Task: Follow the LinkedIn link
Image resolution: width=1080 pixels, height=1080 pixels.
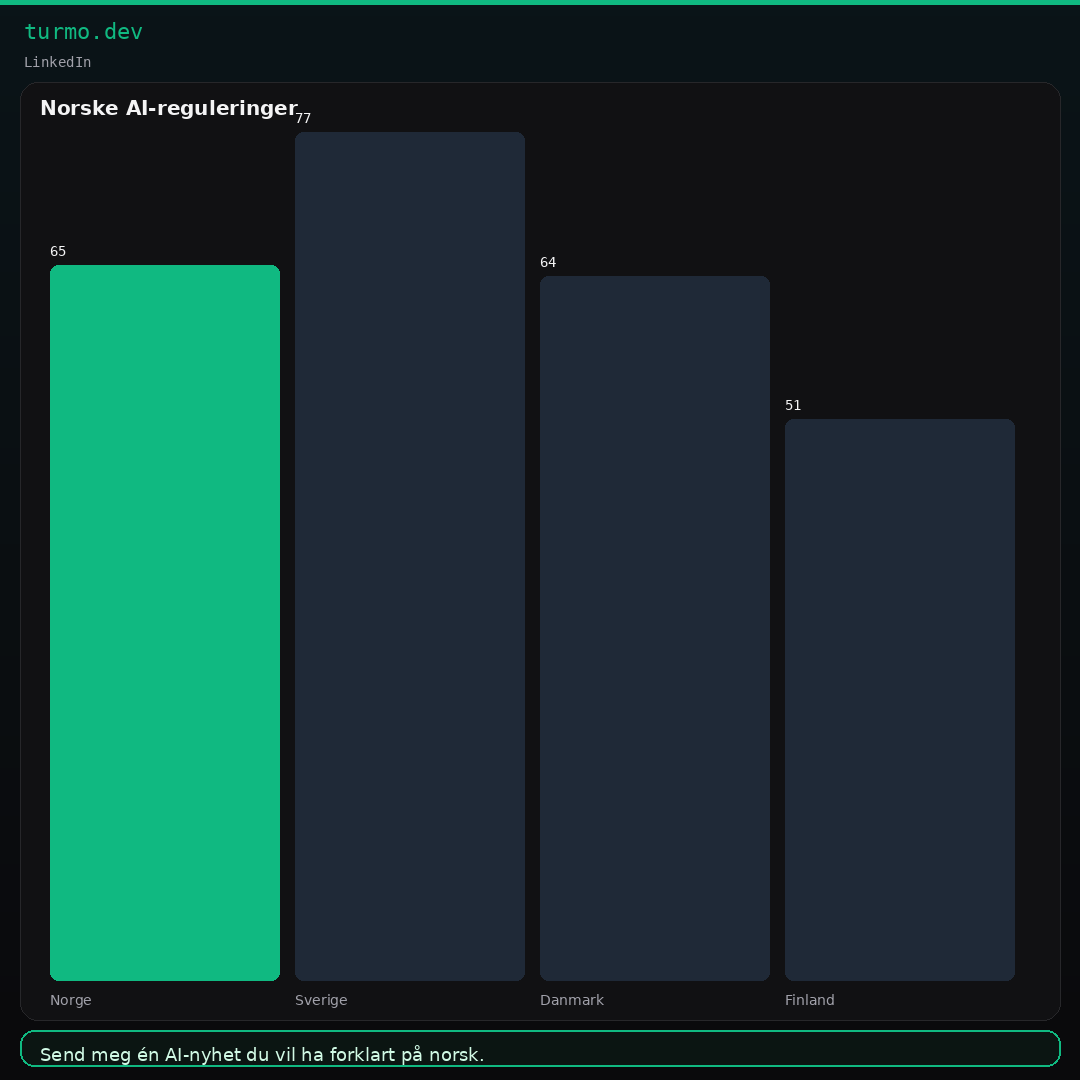Action: 57,62
